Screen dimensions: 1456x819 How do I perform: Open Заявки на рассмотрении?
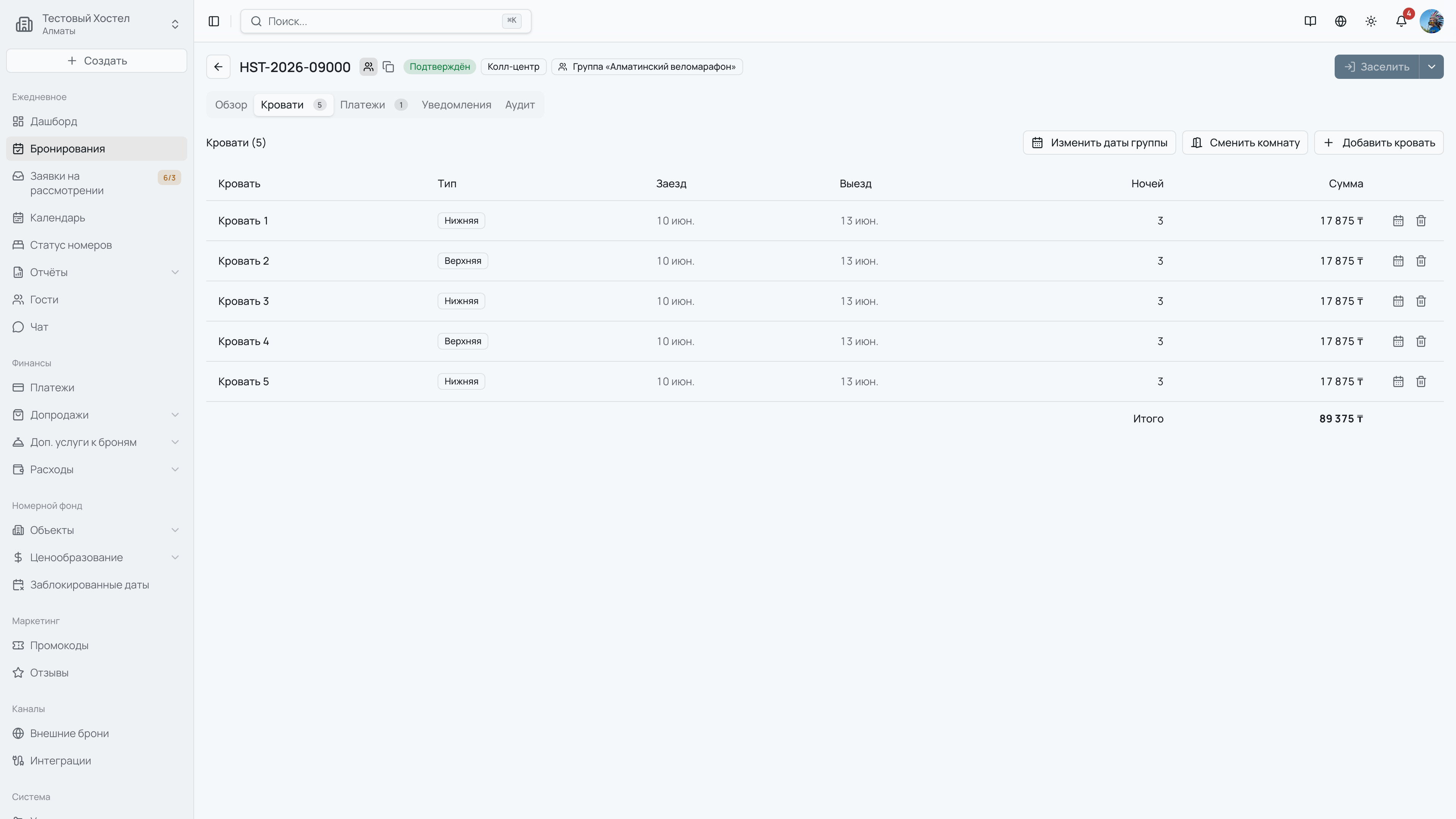point(97,183)
